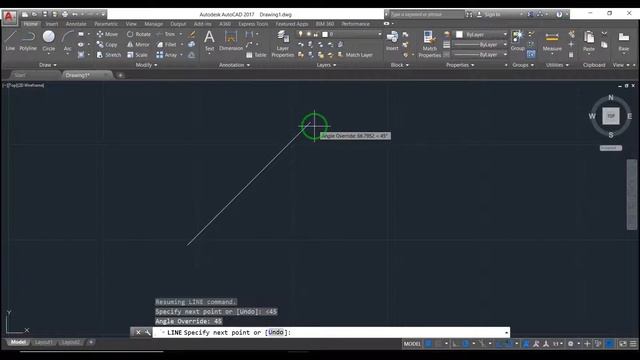The width and height of the screenshot is (640, 360).
Task: Click the Group tool
Action: pyautogui.click(x=518, y=40)
